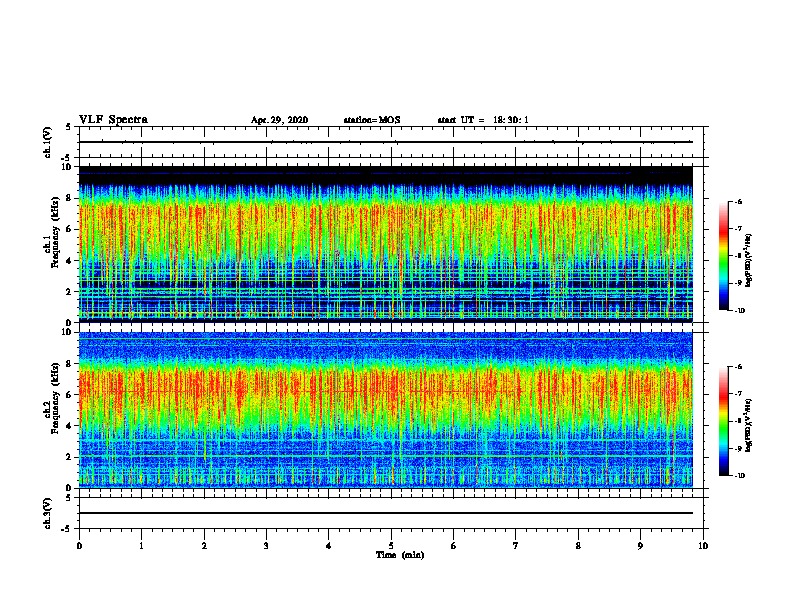Click the ch.1 voltage trace line
The height and width of the screenshot is (612, 792).
385,142
